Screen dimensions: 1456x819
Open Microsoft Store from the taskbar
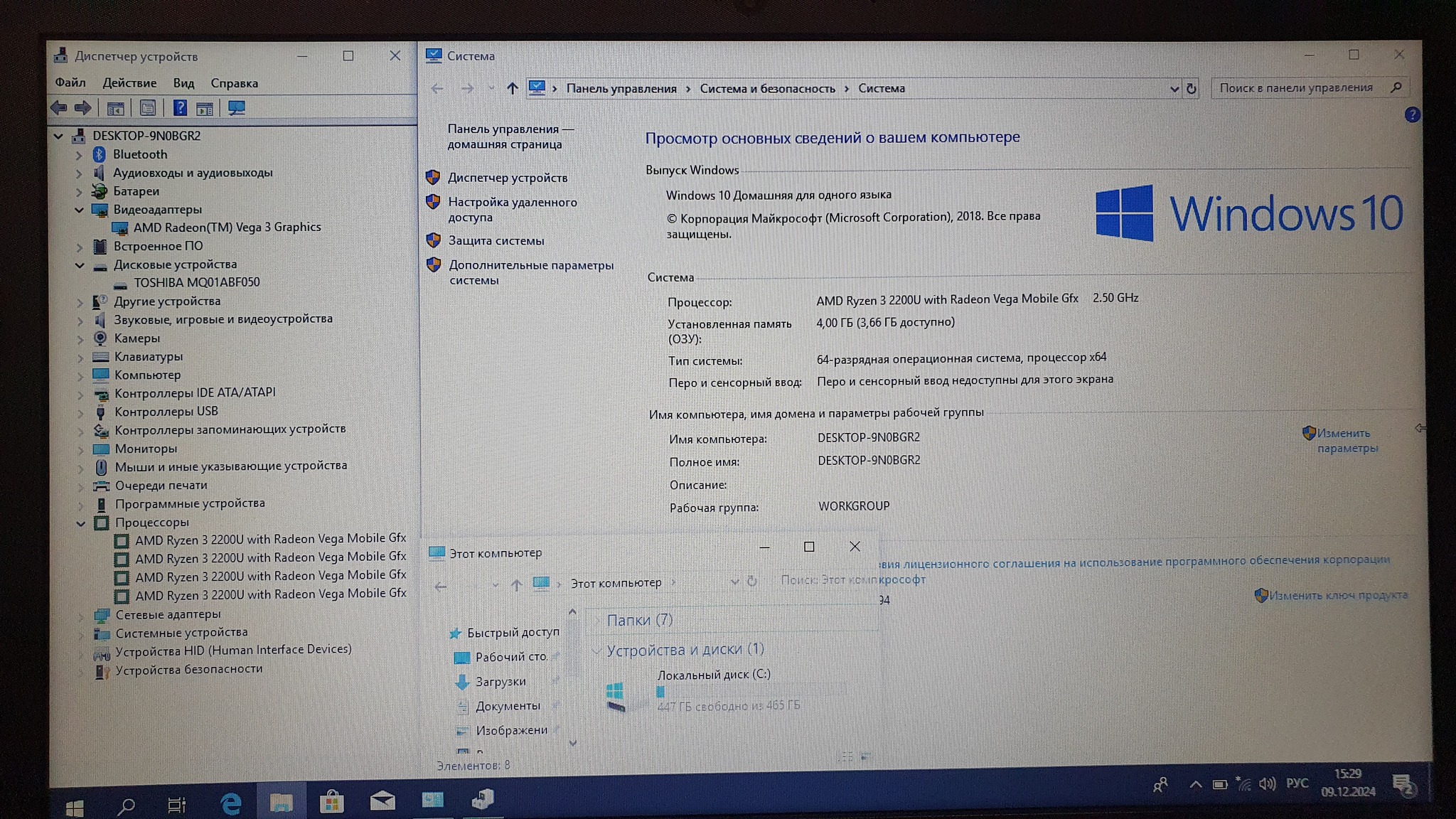[331, 803]
